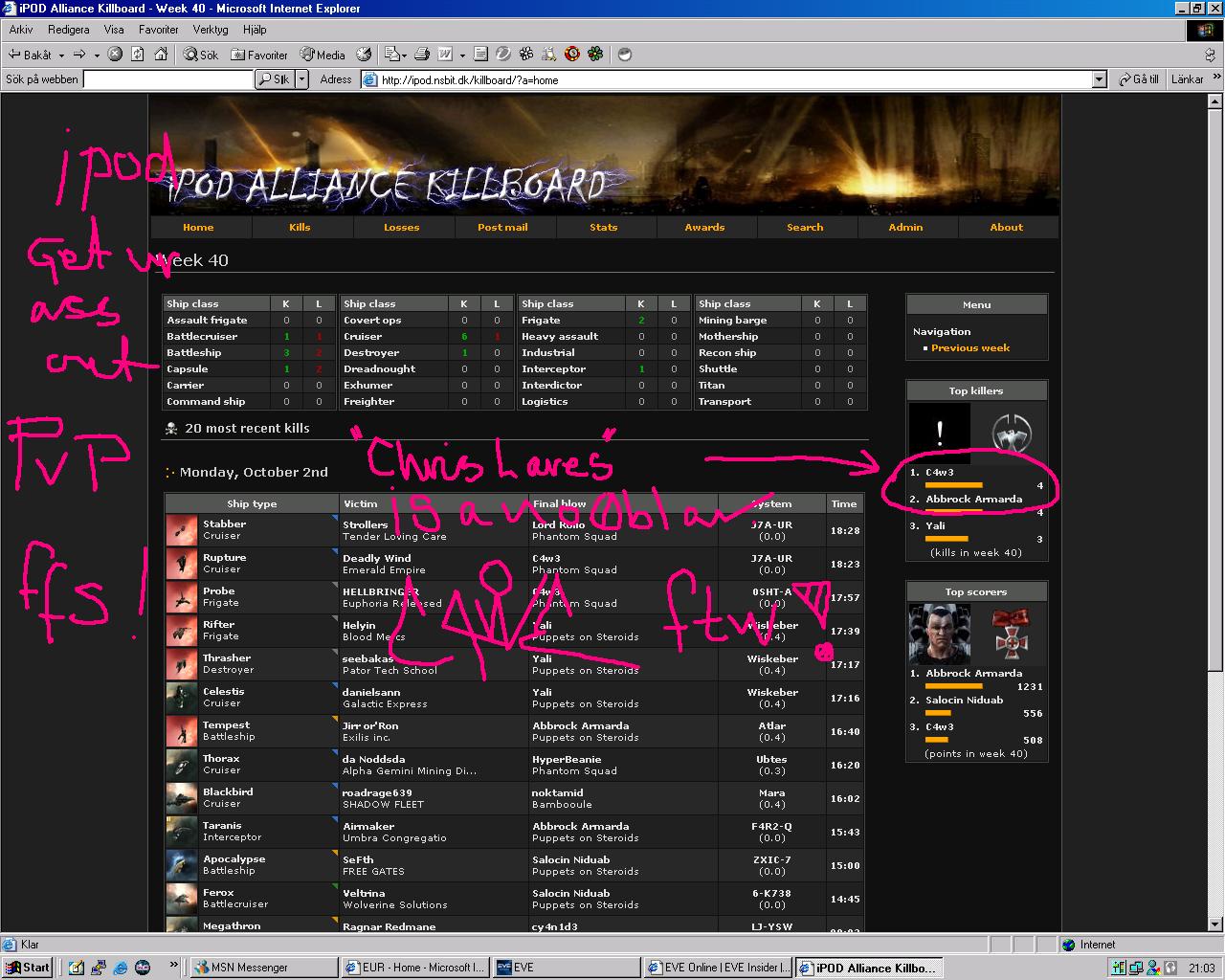Open the web search options dropdown

(x=302, y=79)
